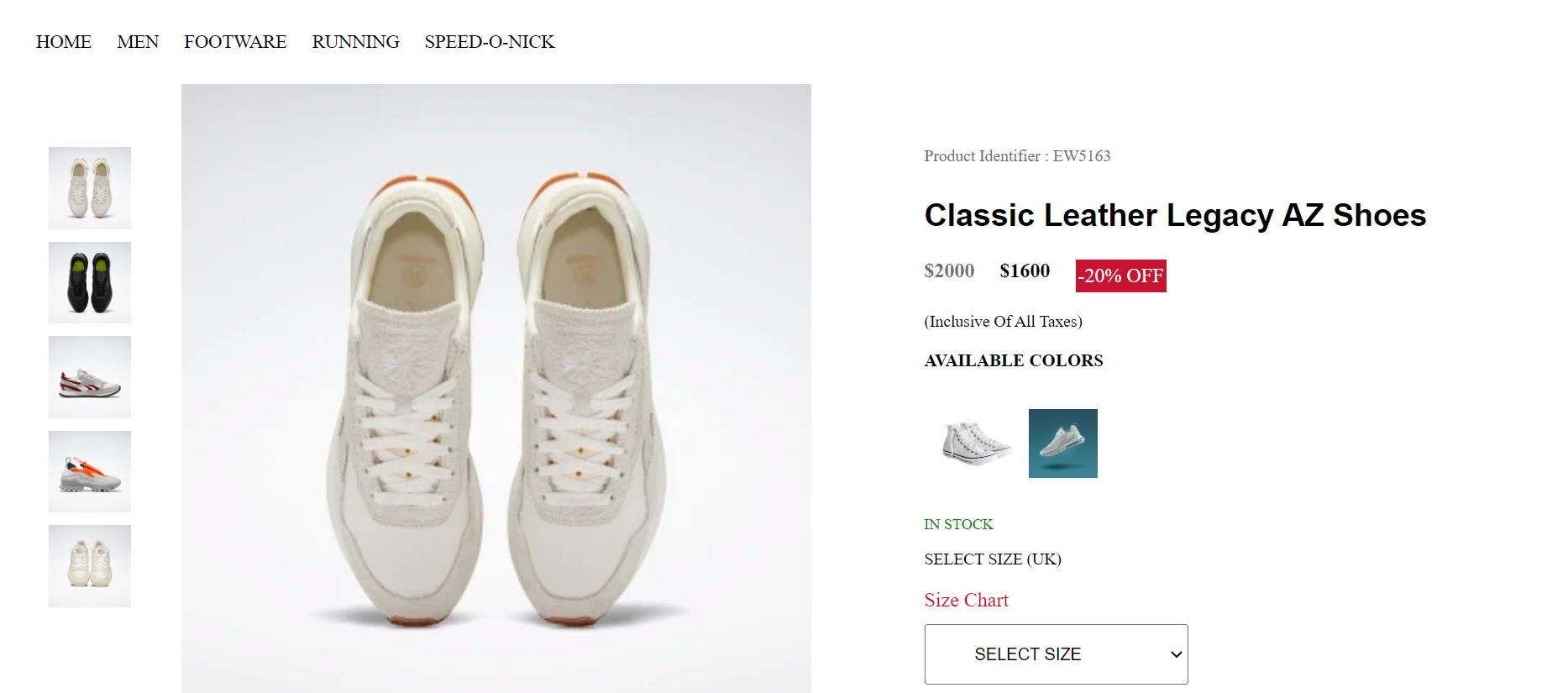1568x693 pixels.
Task: Click the bottom white sneaker pair thumbnail
Action: [x=89, y=565]
